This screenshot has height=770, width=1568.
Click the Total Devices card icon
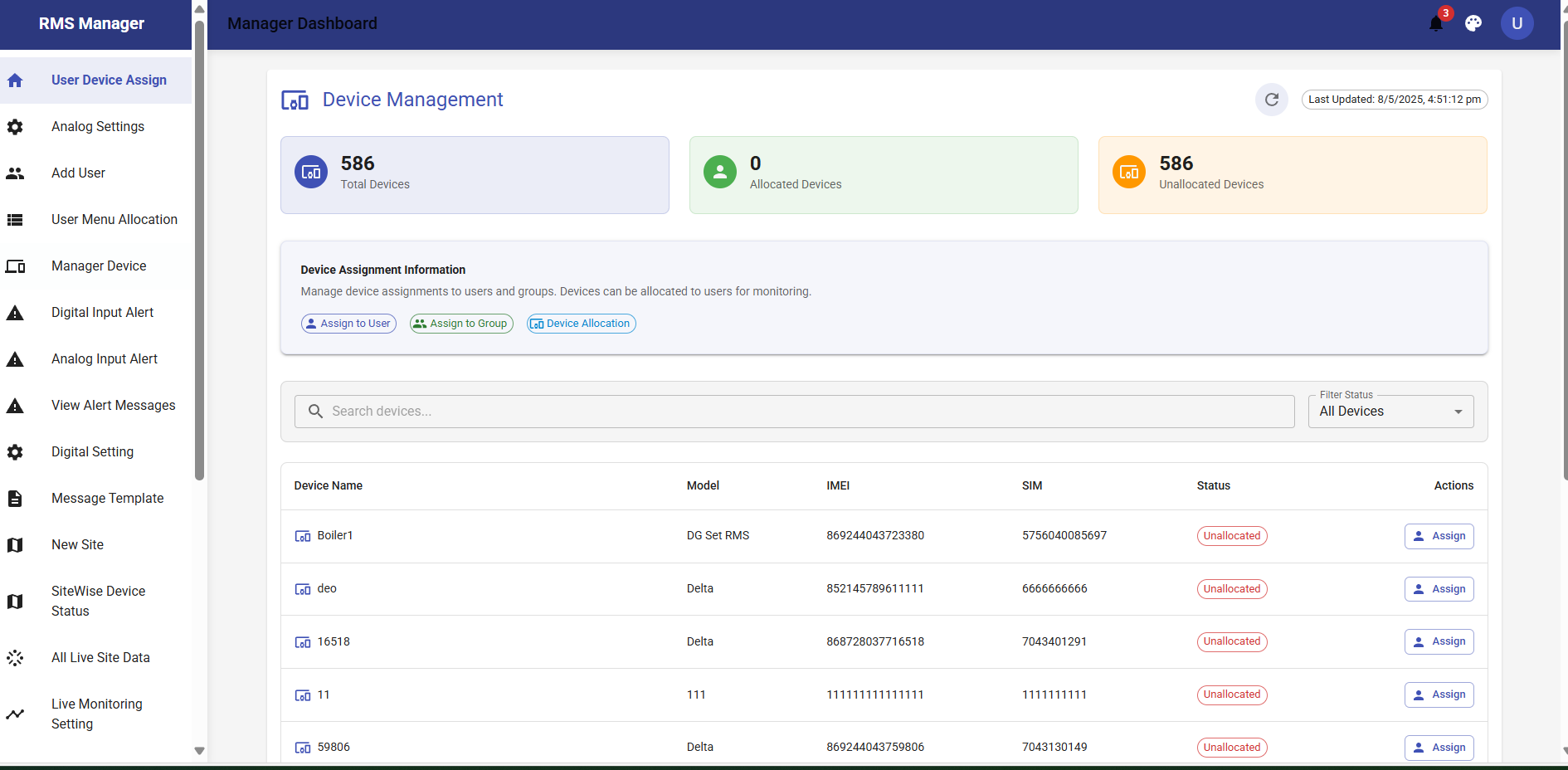coord(311,172)
